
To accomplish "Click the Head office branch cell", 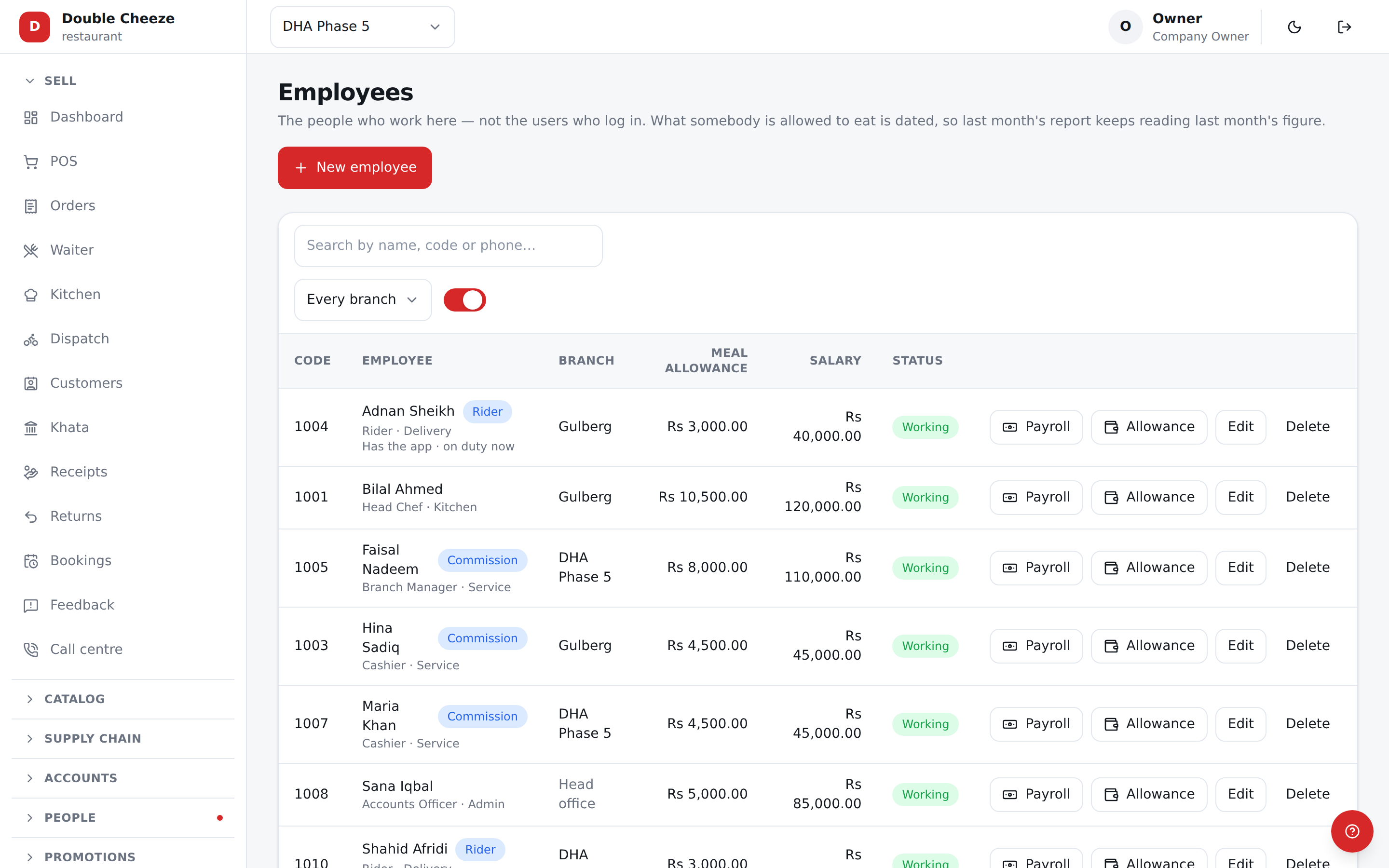I will point(577,795).
